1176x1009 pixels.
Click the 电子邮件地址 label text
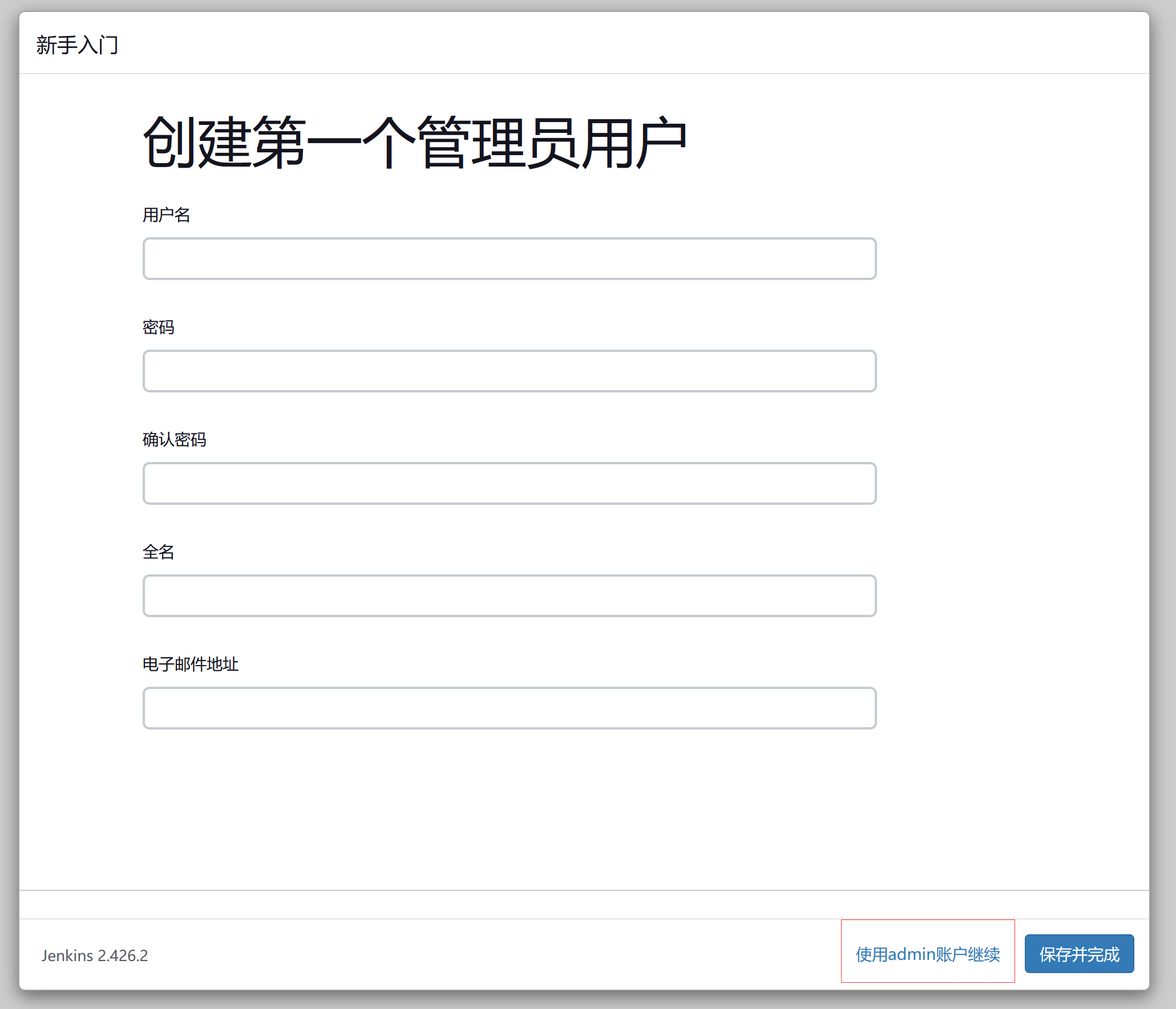[x=190, y=664]
